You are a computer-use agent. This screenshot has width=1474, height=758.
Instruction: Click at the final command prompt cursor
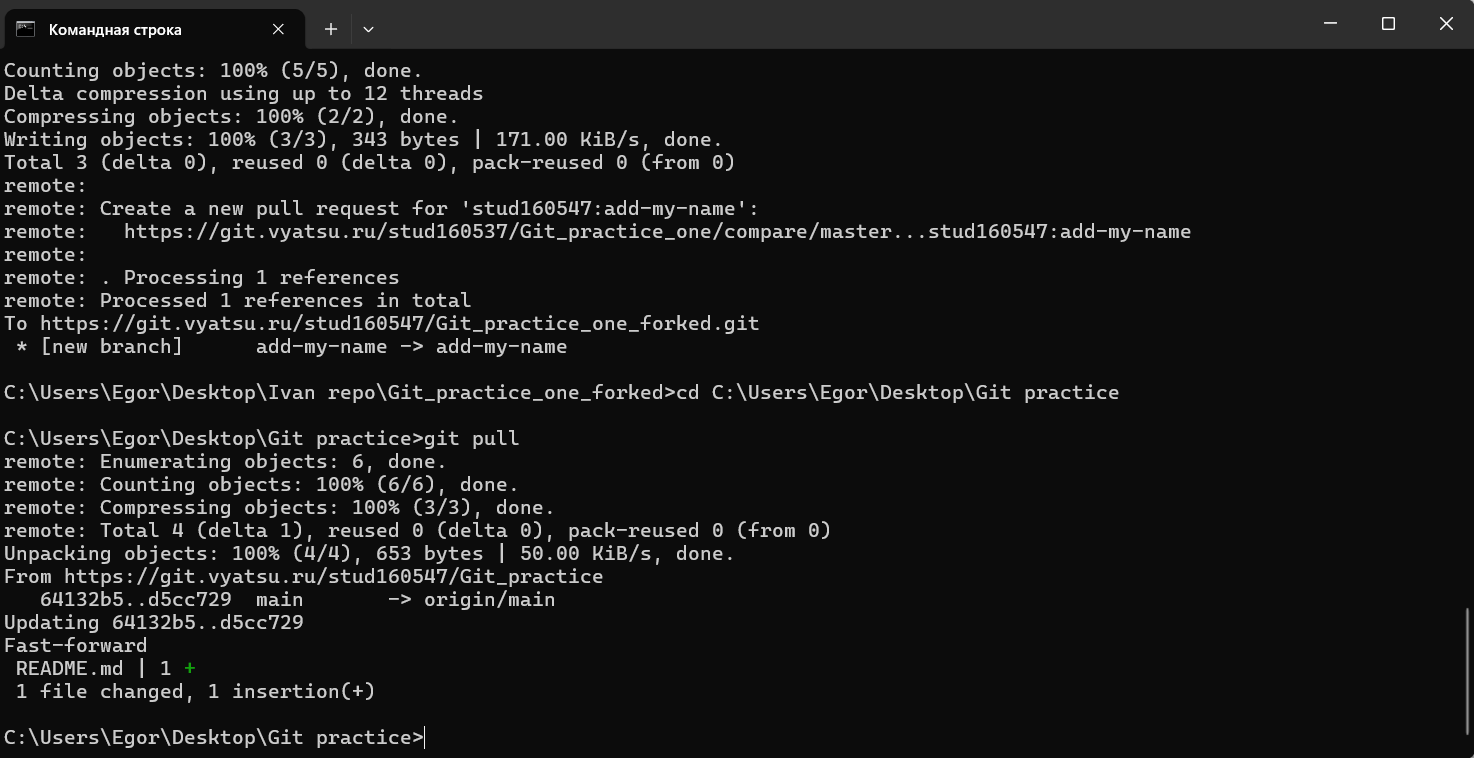(x=425, y=738)
